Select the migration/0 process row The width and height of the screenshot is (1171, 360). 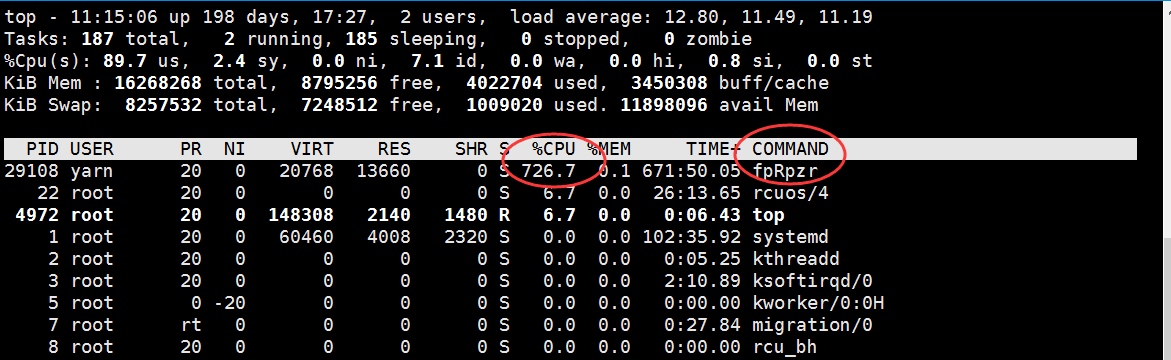tap(571, 325)
